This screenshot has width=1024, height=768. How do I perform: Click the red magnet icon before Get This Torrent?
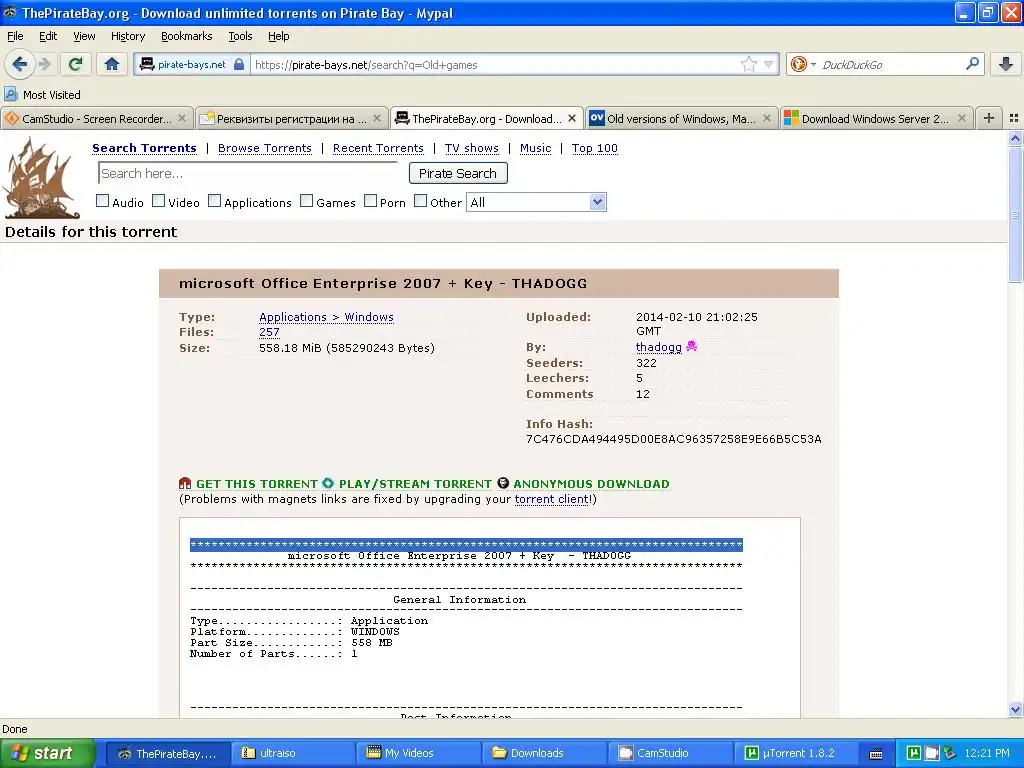coord(185,483)
